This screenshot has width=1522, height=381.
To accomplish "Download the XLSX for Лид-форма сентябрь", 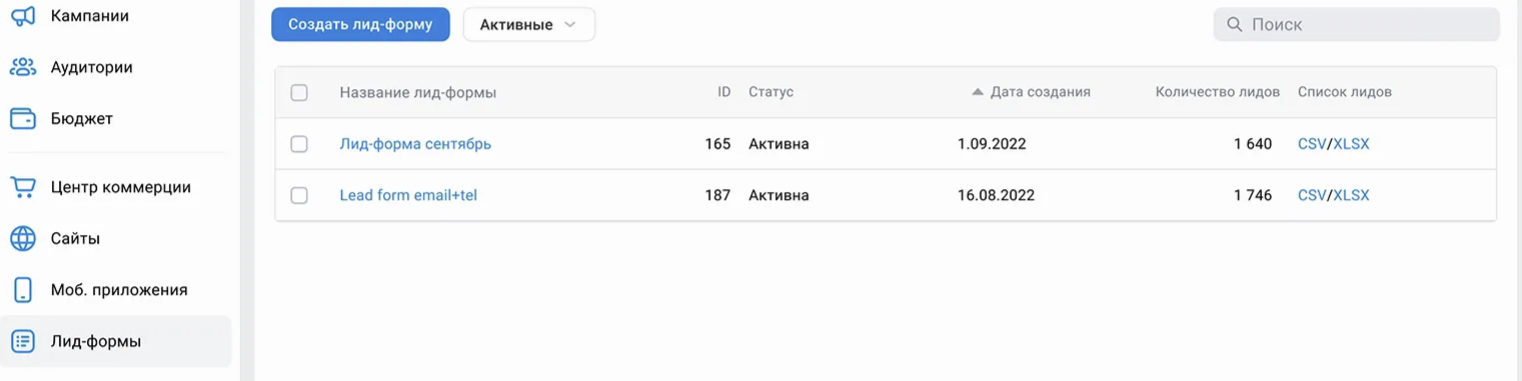I will (x=1351, y=144).
